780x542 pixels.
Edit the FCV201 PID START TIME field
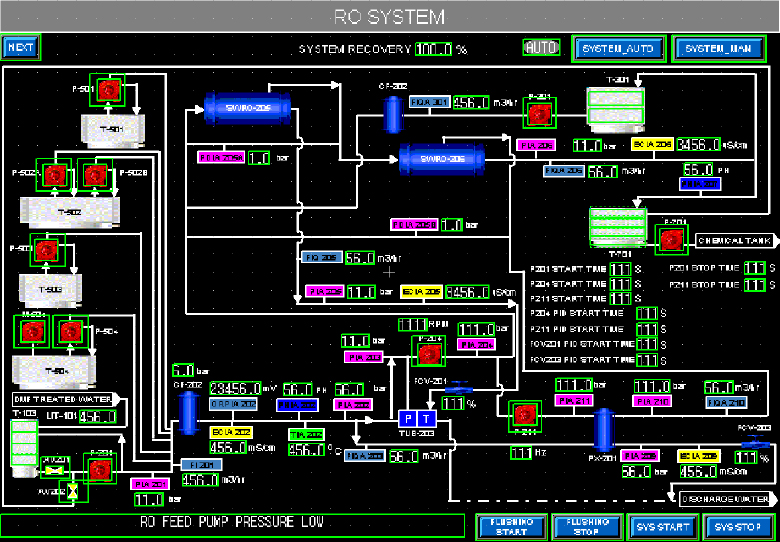coord(647,344)
